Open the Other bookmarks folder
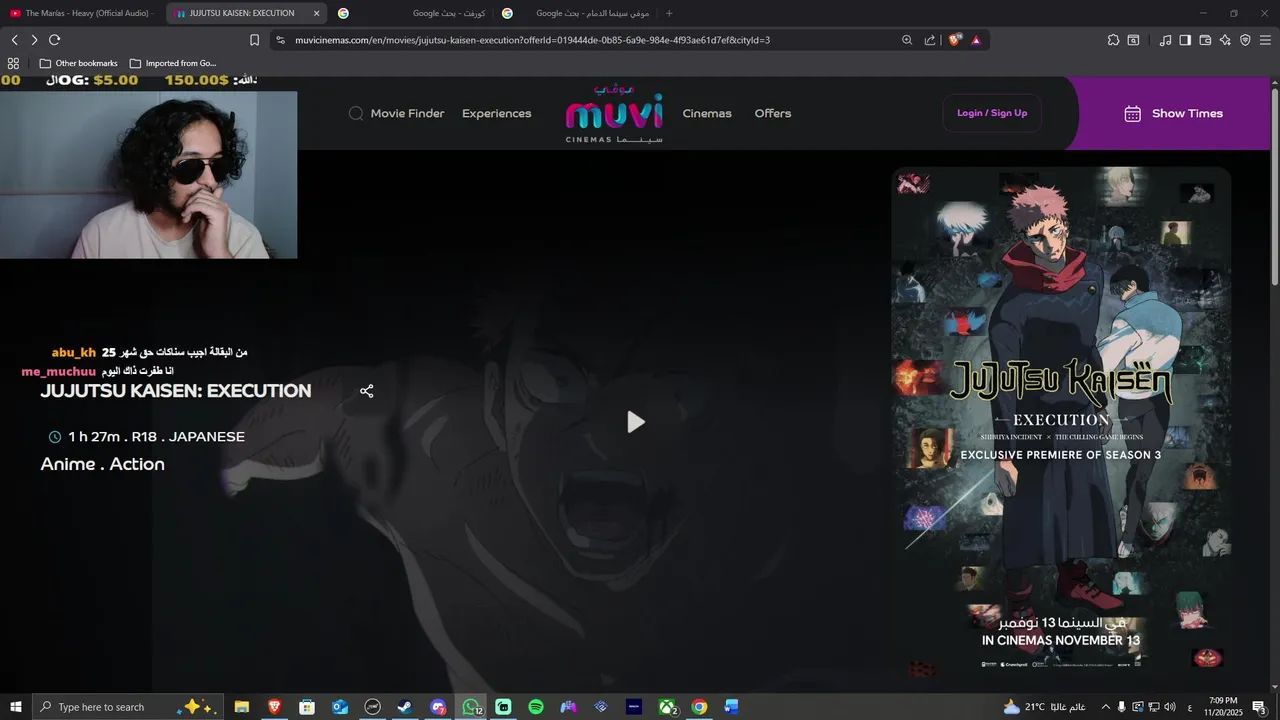Image resolution: width=1280 pixels, height=720 pixels. pos(78,63)
